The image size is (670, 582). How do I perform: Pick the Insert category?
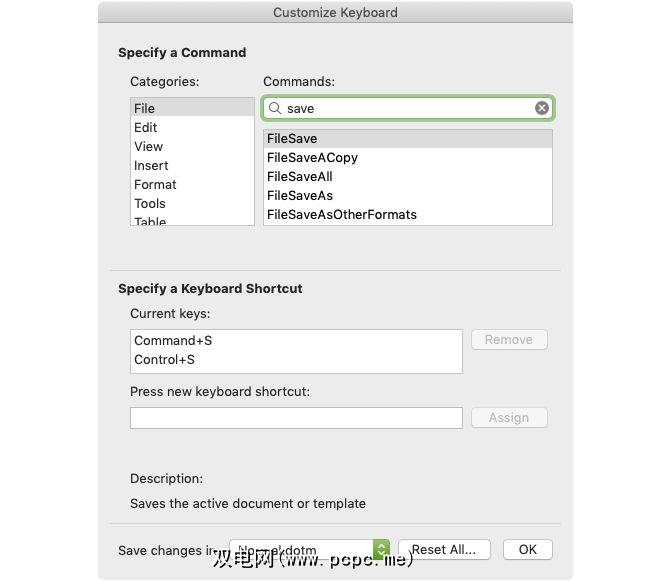(x=151, y=165)
